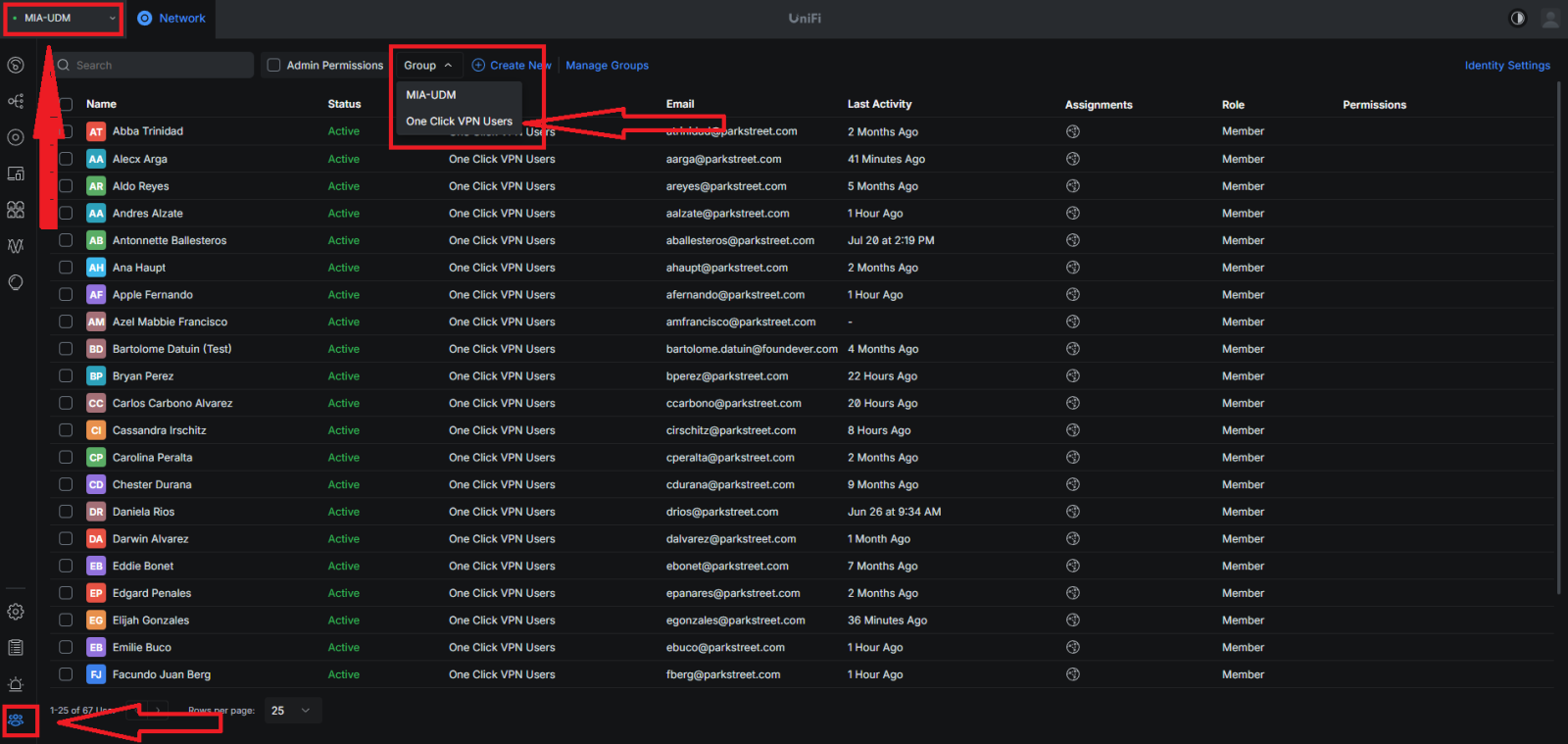Image resolution: width=1568 pixels, height=744 pixels.
Task: Open the Dashboard icon in the sidebar
Action: pos(16,66)
